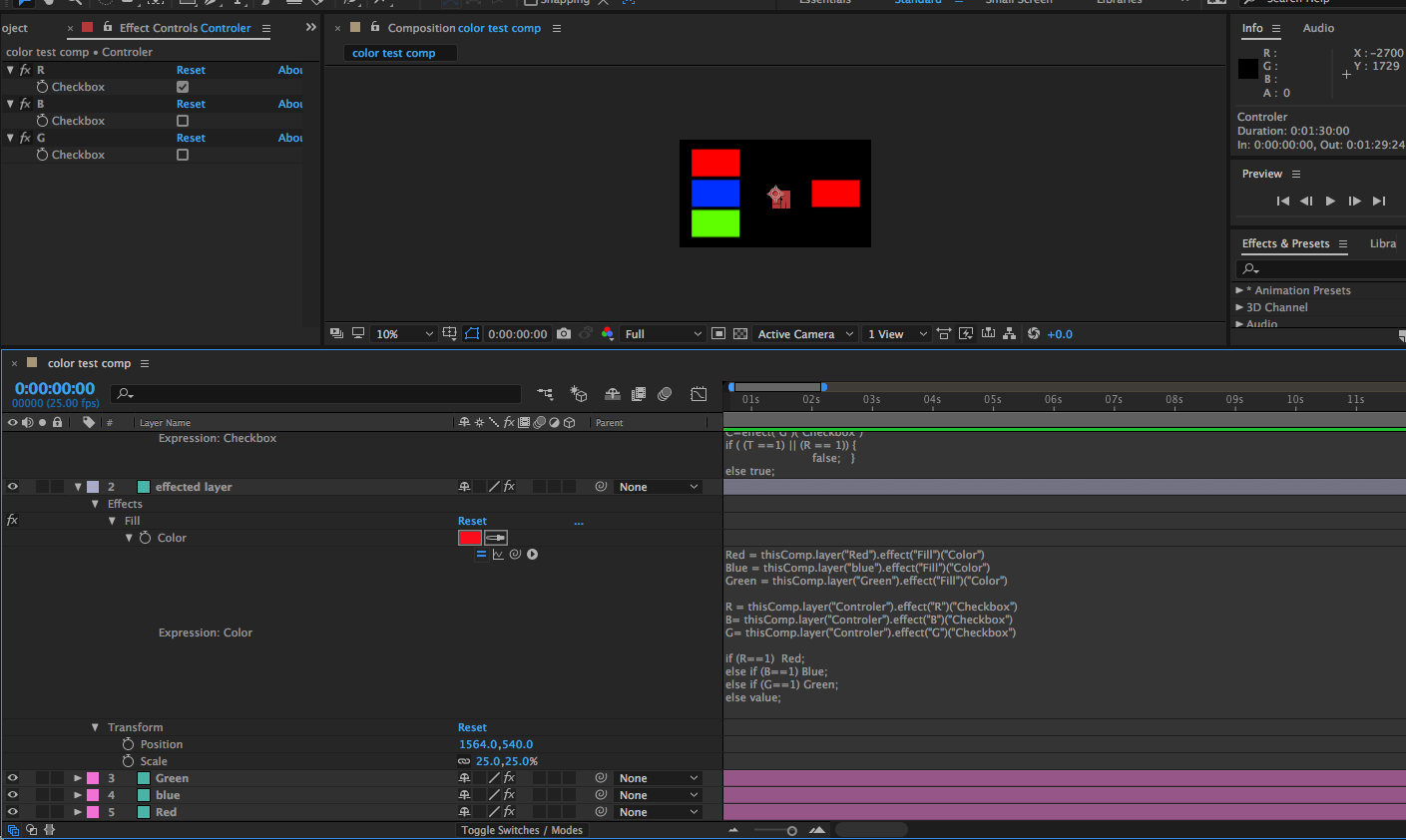1406x840 pixels.
Task: Toggle Draft 3D in timeline
Action: tap(579, 394)
